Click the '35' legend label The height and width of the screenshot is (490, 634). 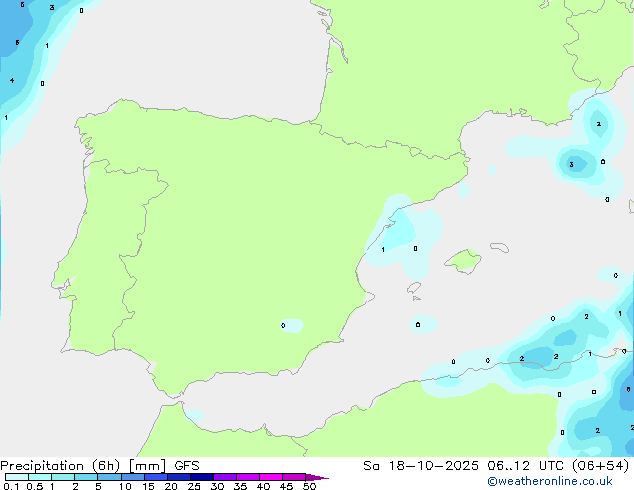click(x=240, y=486)
